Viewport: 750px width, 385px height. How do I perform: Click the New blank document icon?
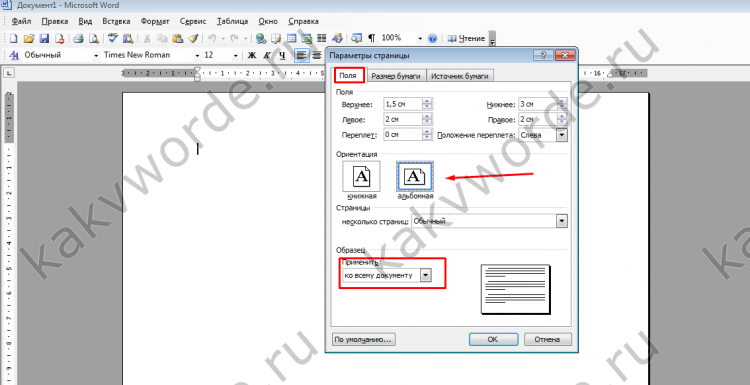click(13, 38)
